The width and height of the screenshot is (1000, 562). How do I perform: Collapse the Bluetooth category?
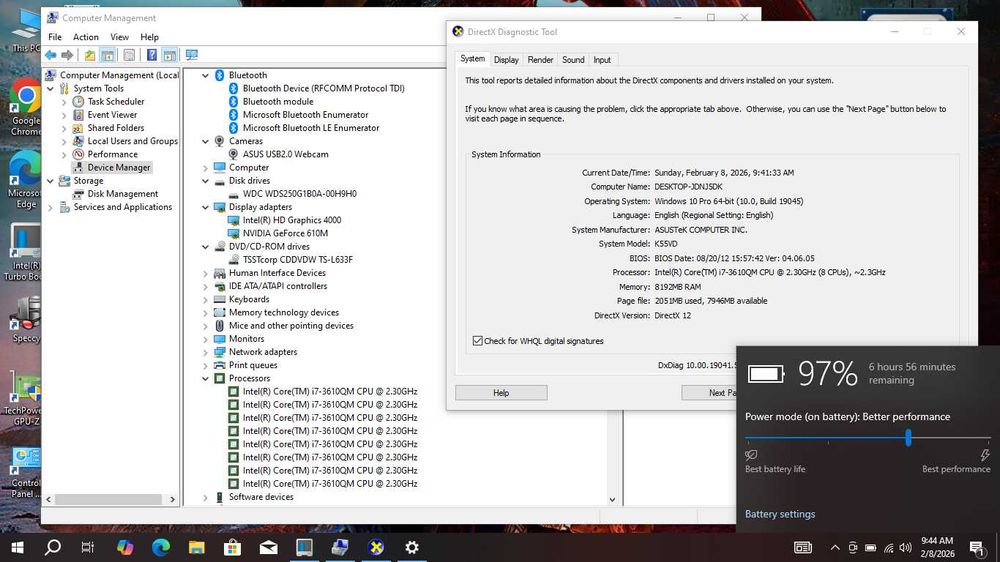point(205,75)
